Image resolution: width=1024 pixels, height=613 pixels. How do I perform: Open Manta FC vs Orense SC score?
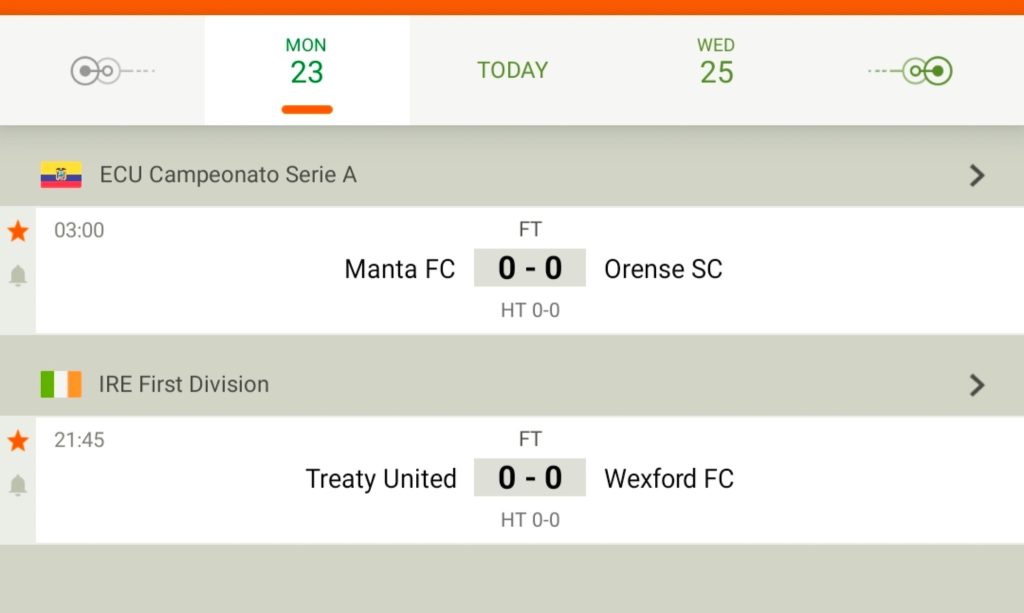point(530,268)
